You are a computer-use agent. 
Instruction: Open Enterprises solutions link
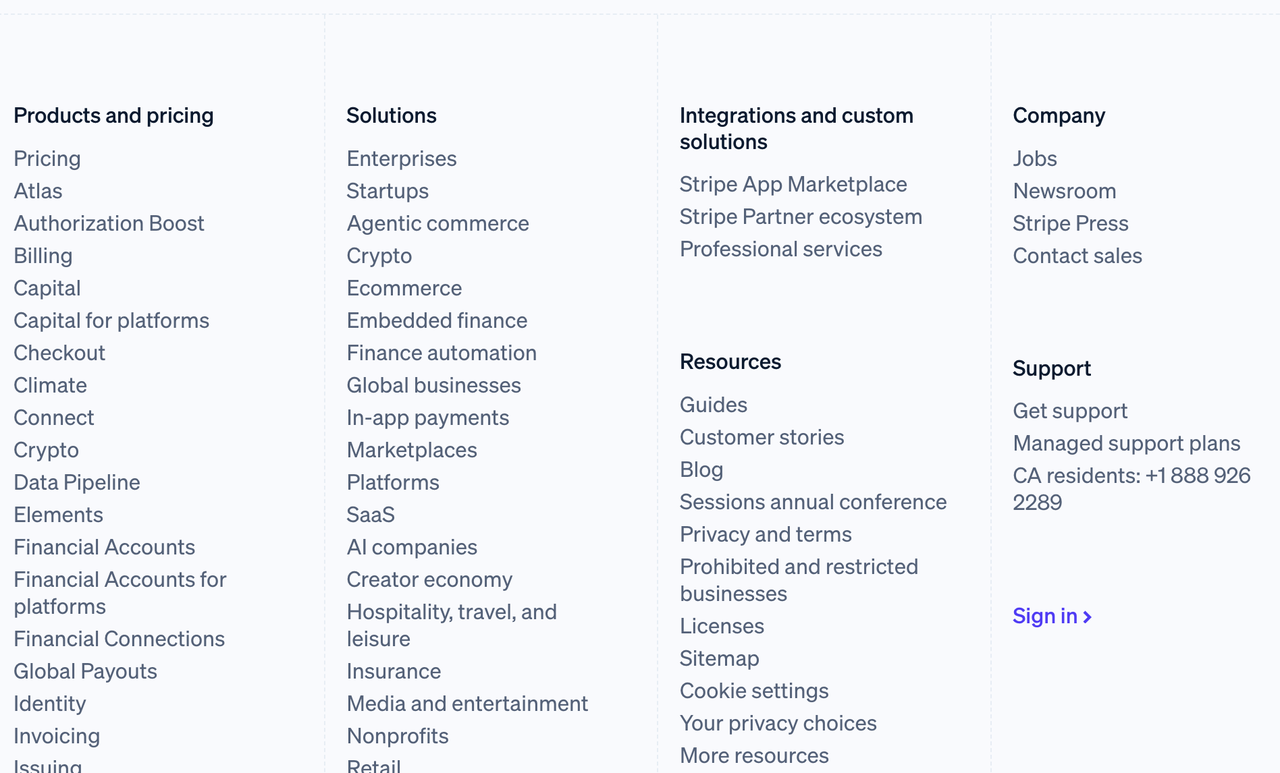click(x=401, y=158)
